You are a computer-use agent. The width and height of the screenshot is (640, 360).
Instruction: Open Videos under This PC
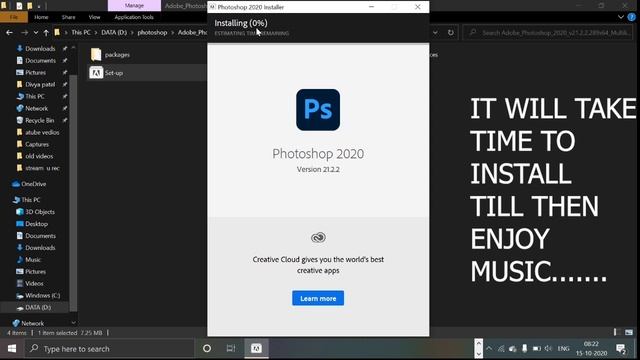click(34, 283)
